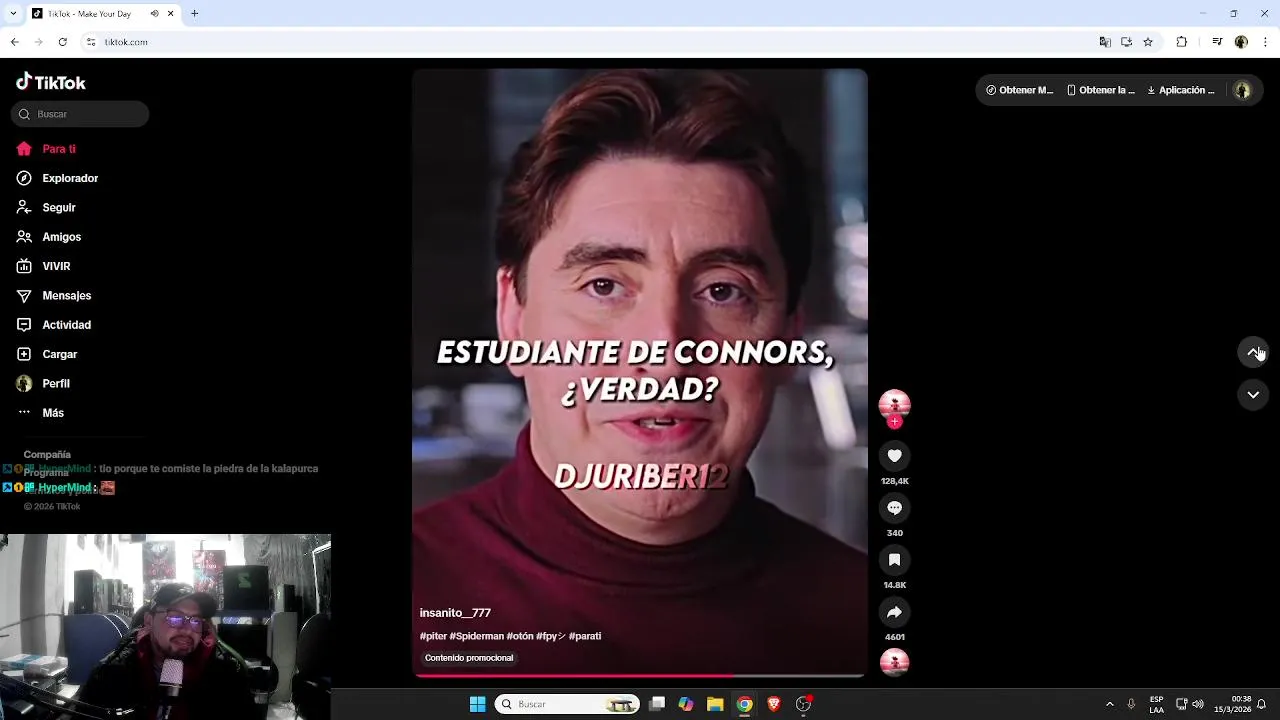This screenshot has width=1280, height=720.
Task: Focus the TikTok Buscar search field
Action: [80, 114]
